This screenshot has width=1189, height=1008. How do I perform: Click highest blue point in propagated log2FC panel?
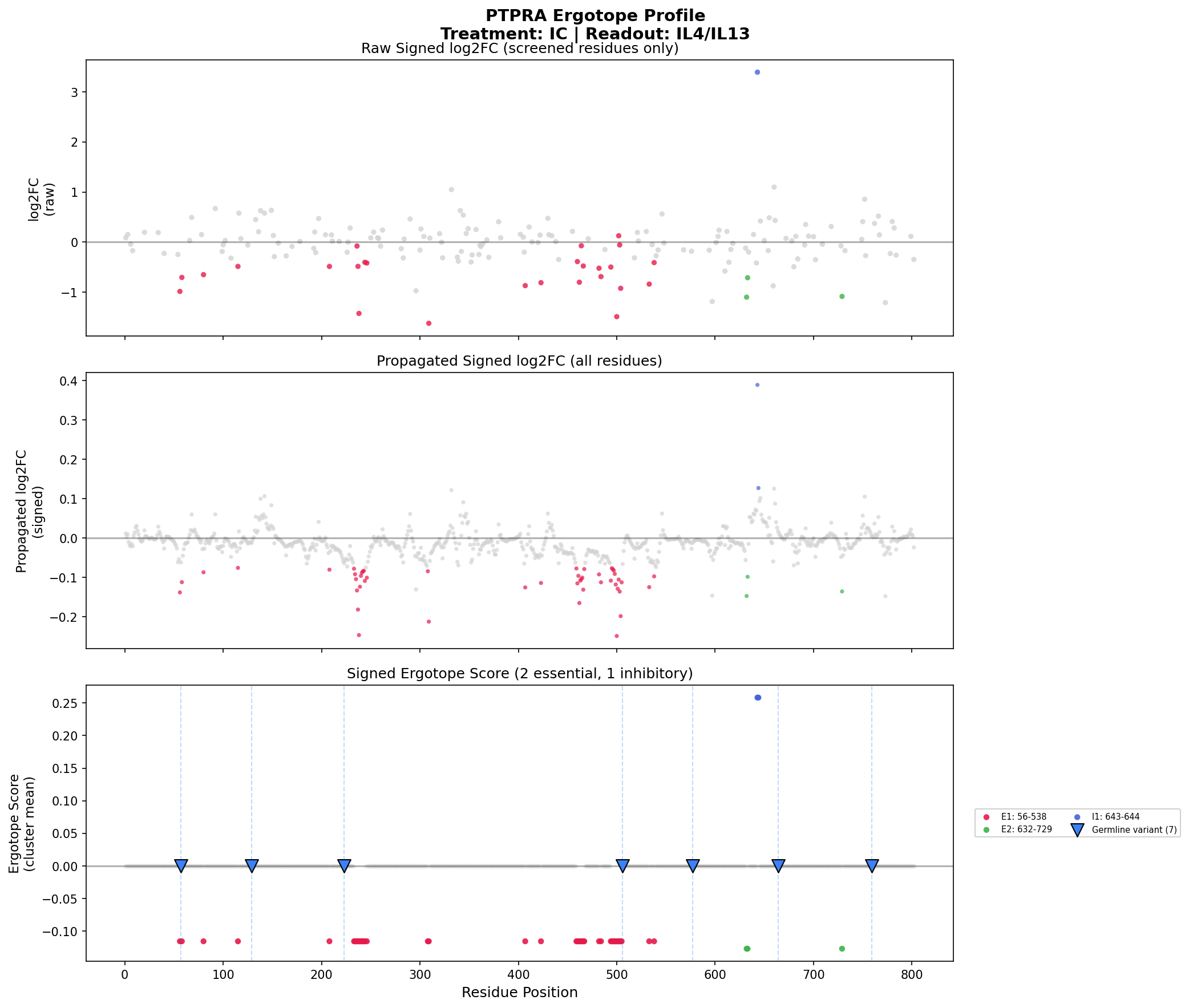point(757,385)
